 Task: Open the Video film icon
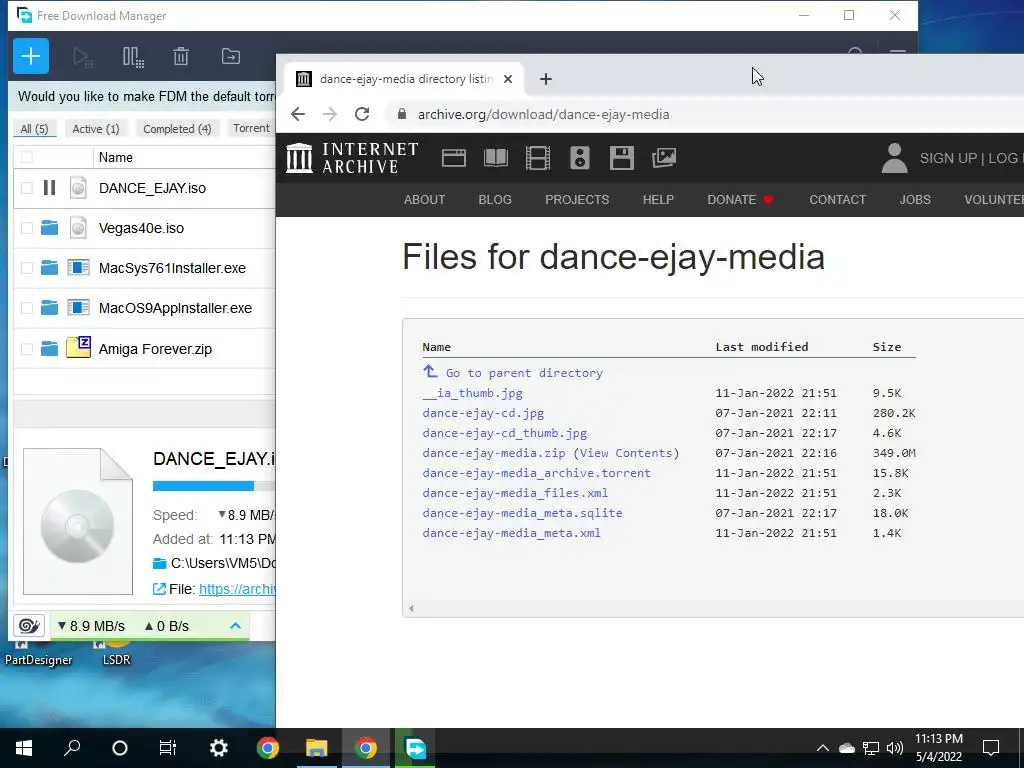537,158
